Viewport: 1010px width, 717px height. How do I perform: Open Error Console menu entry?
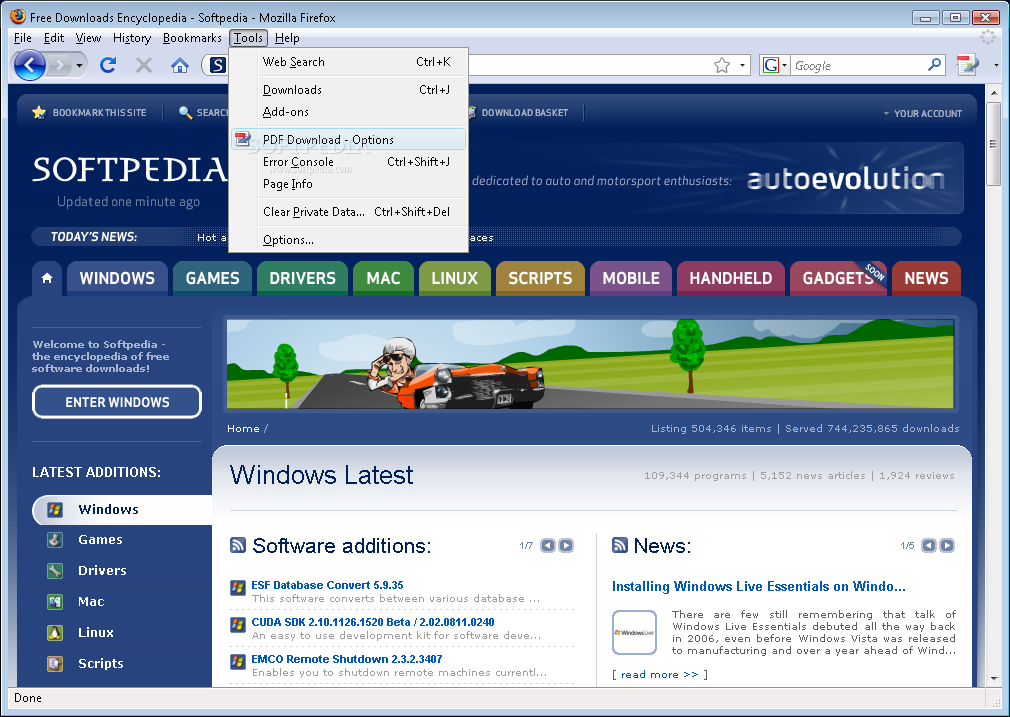[348, 162]
